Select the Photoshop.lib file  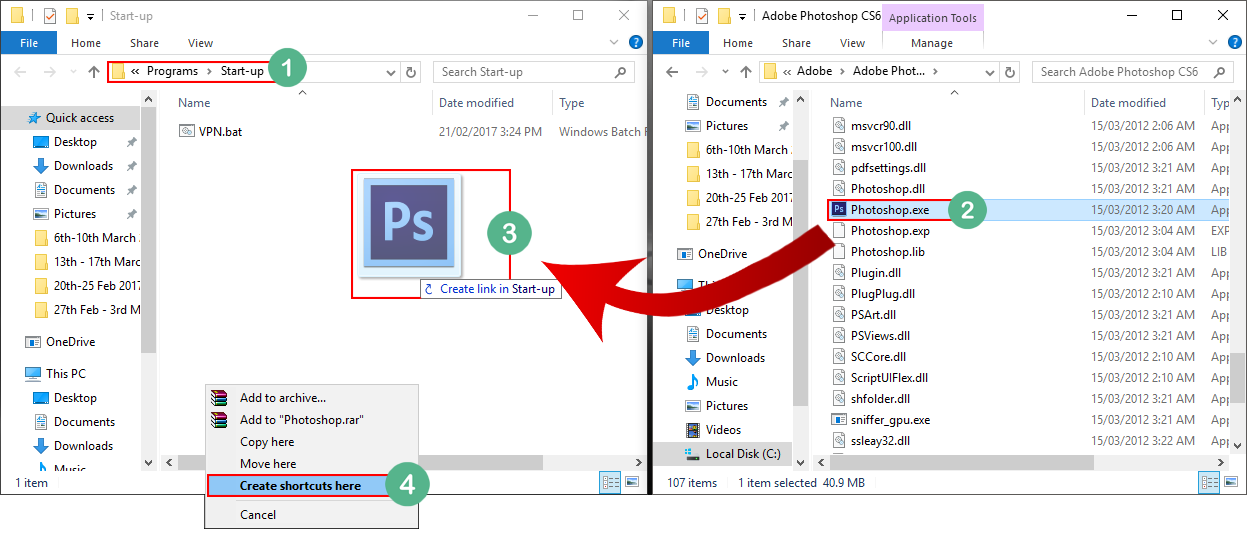[x=887, y=252]
